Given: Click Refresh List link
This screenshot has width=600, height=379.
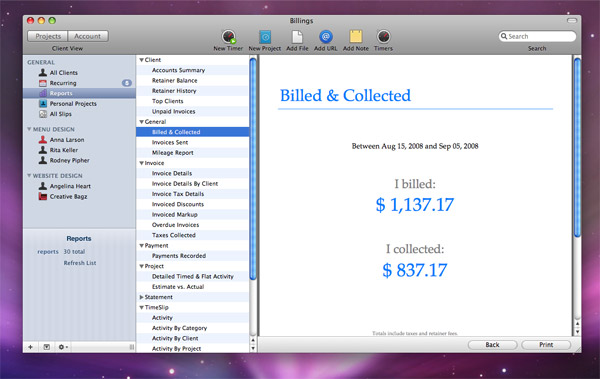Looking at the screenshot, I should click(x=80, y=263).
